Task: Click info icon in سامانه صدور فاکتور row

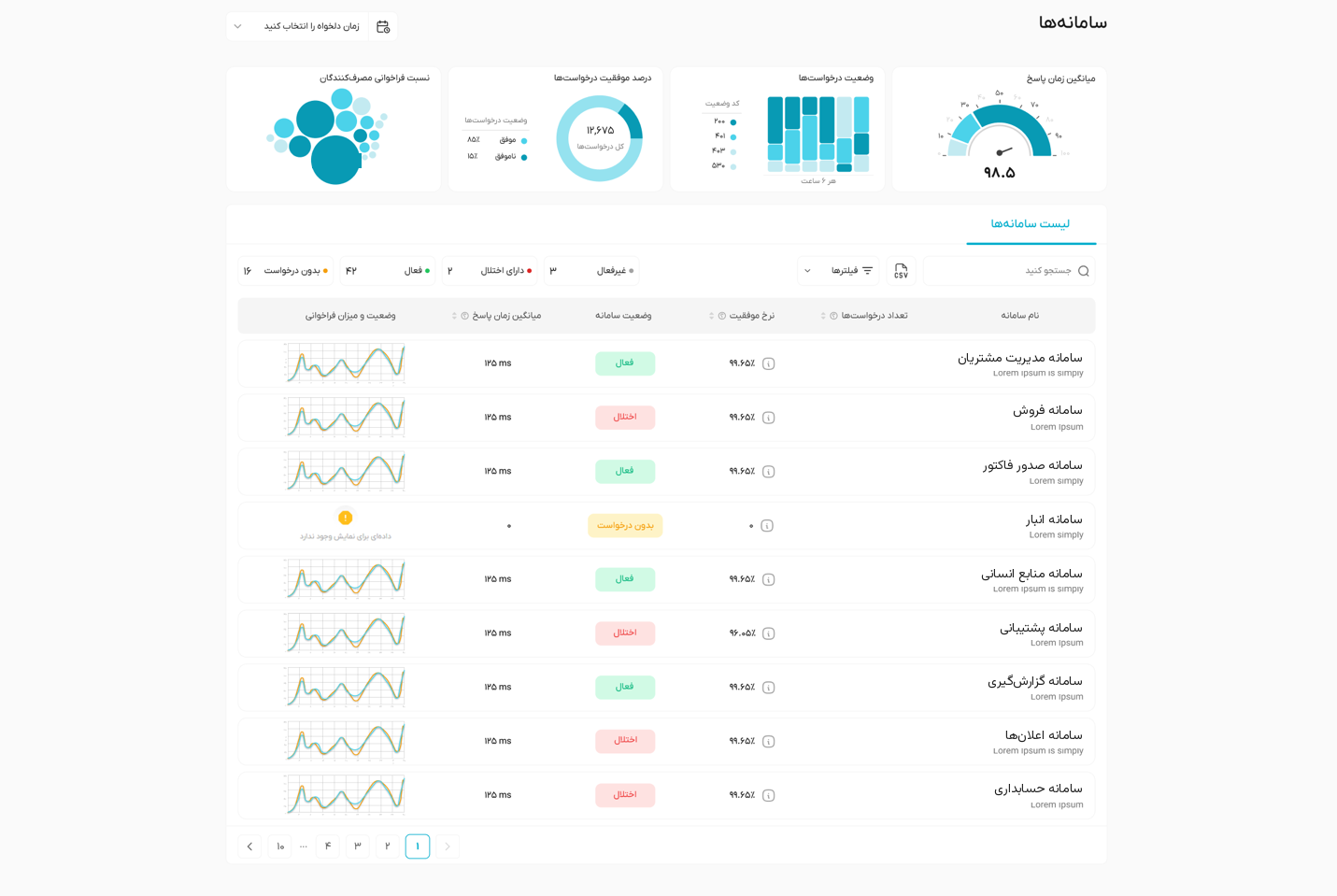Action: (768, 472)
